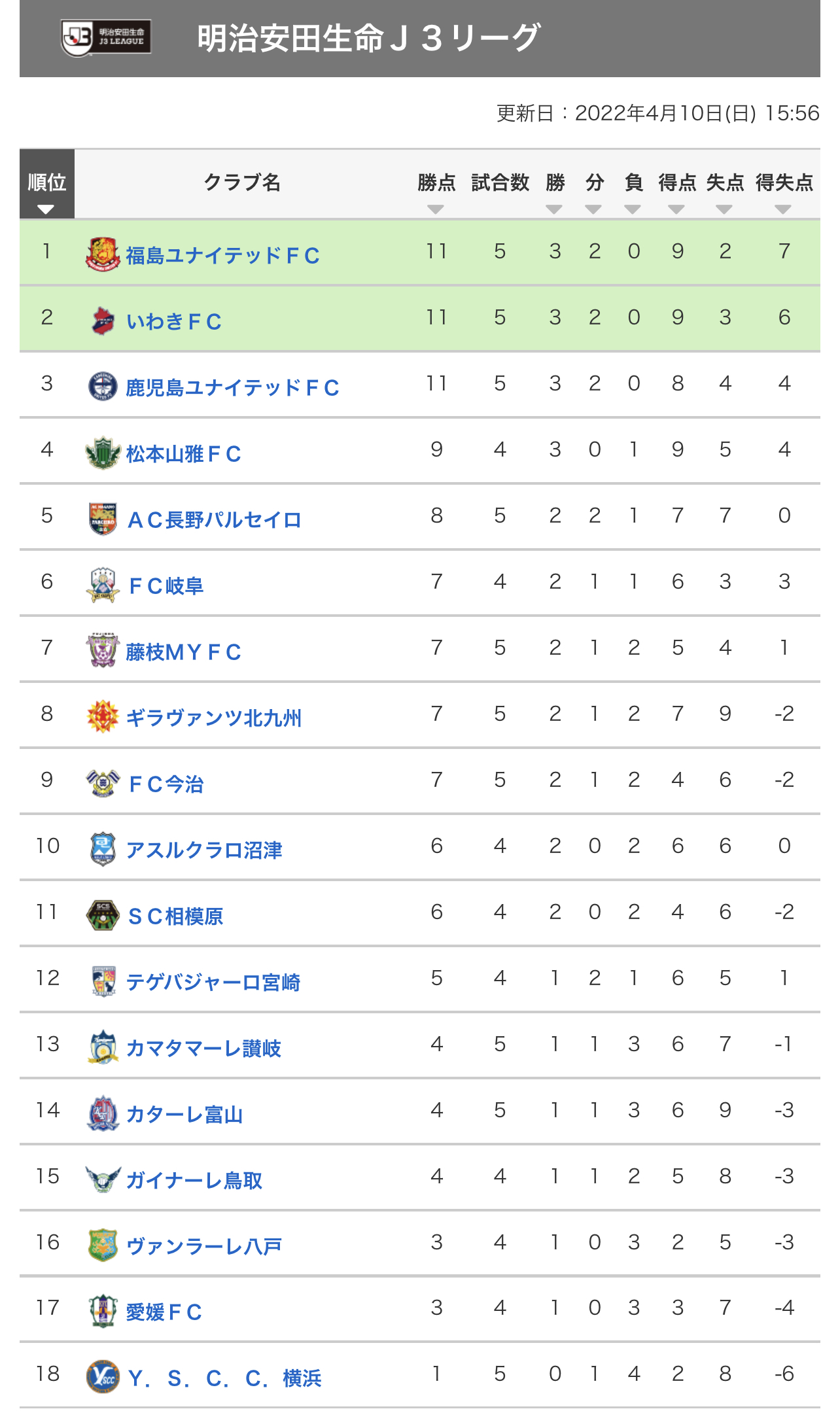Click the 福島ユナイテッドFC club crest

pyautogui.click(x=103, y=254)
